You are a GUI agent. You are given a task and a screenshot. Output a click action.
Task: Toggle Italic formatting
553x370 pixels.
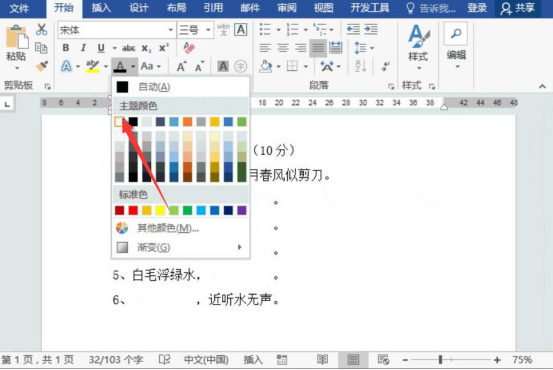pos(83,48)
